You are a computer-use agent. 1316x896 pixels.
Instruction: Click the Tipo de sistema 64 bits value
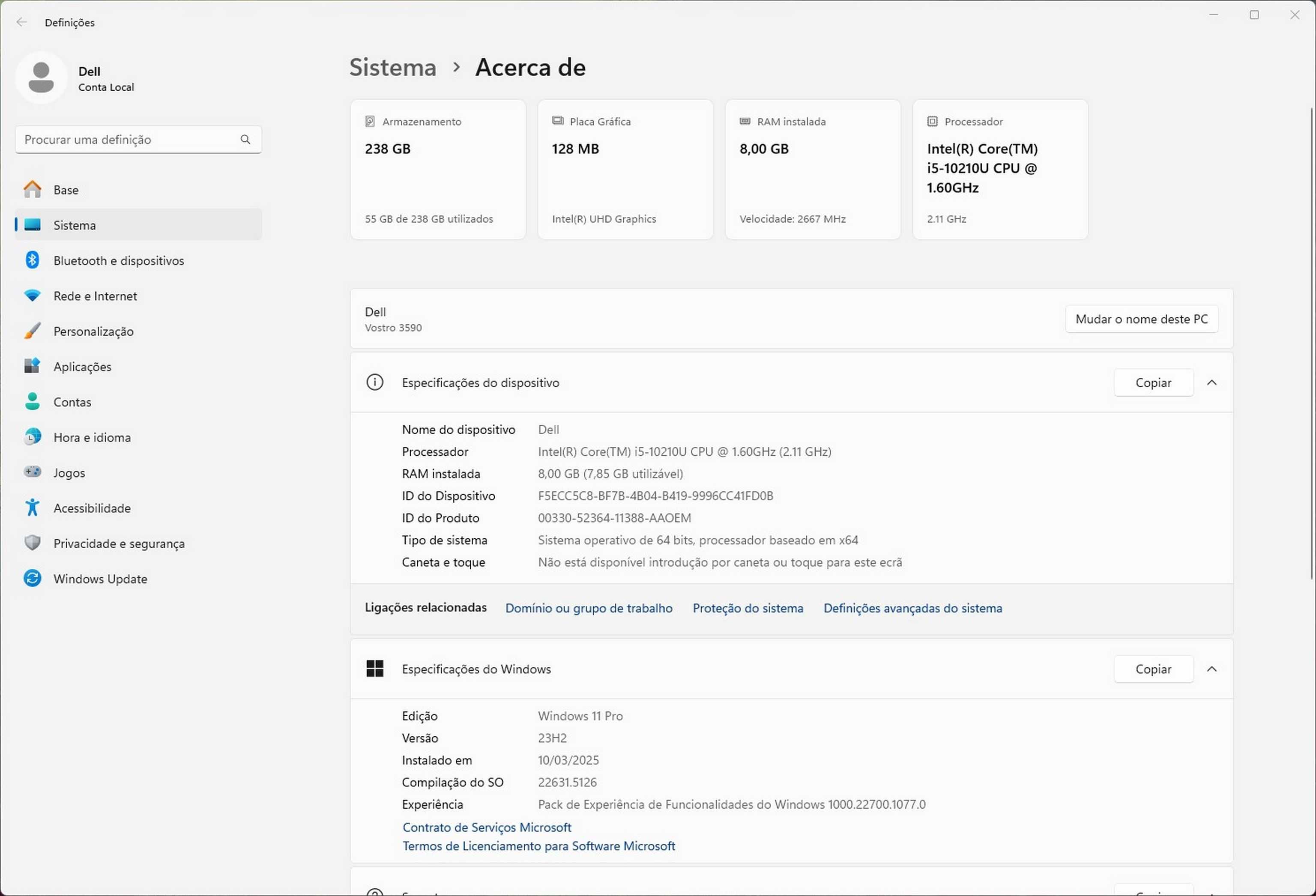point(698,540)
